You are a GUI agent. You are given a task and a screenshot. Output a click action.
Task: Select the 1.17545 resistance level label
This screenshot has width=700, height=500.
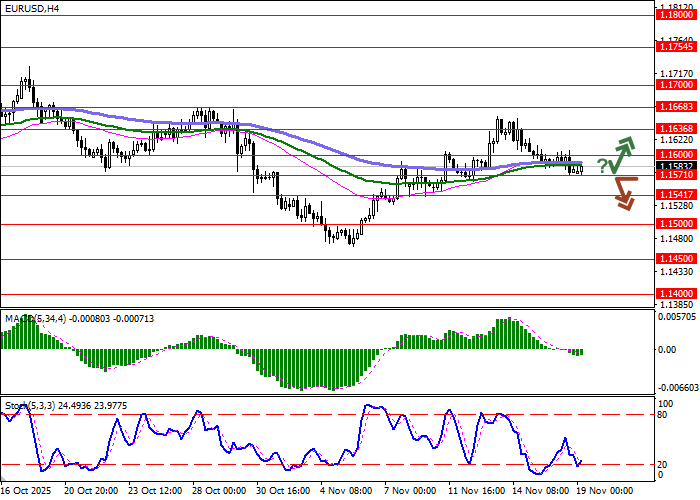pyautogui.click(x=676, y=47)
